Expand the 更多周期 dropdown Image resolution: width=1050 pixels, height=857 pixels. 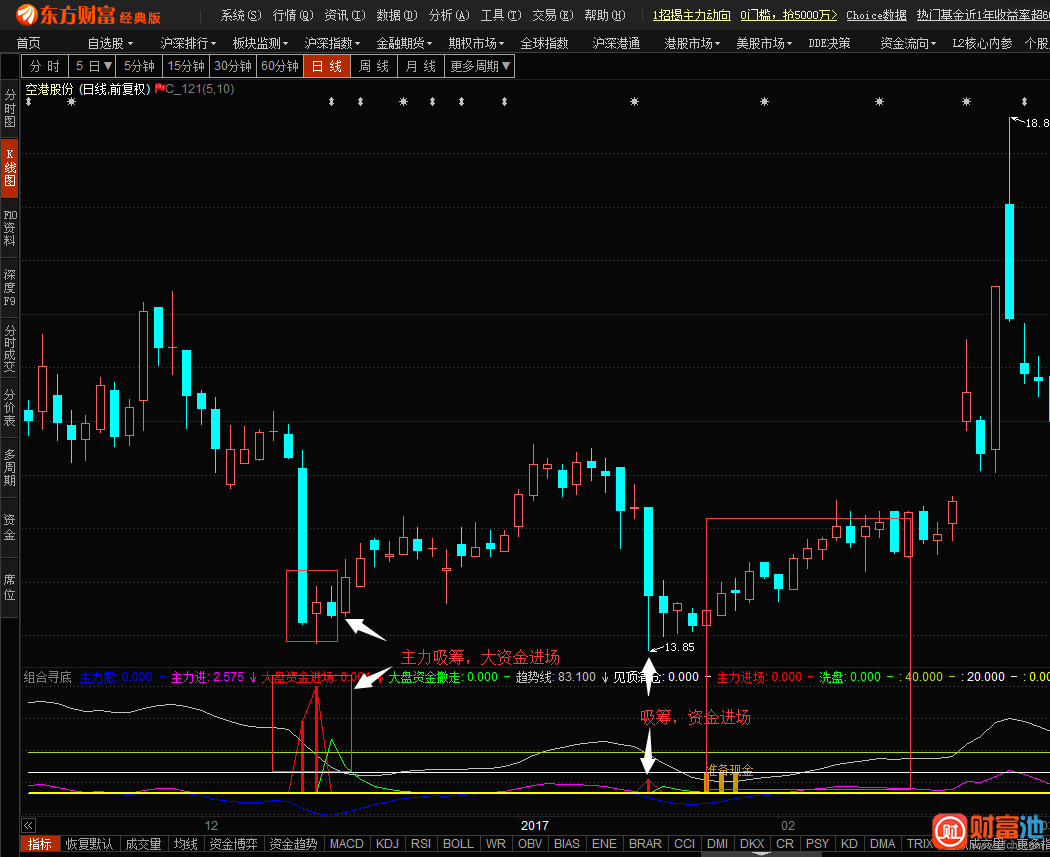[x=480, y=66]
